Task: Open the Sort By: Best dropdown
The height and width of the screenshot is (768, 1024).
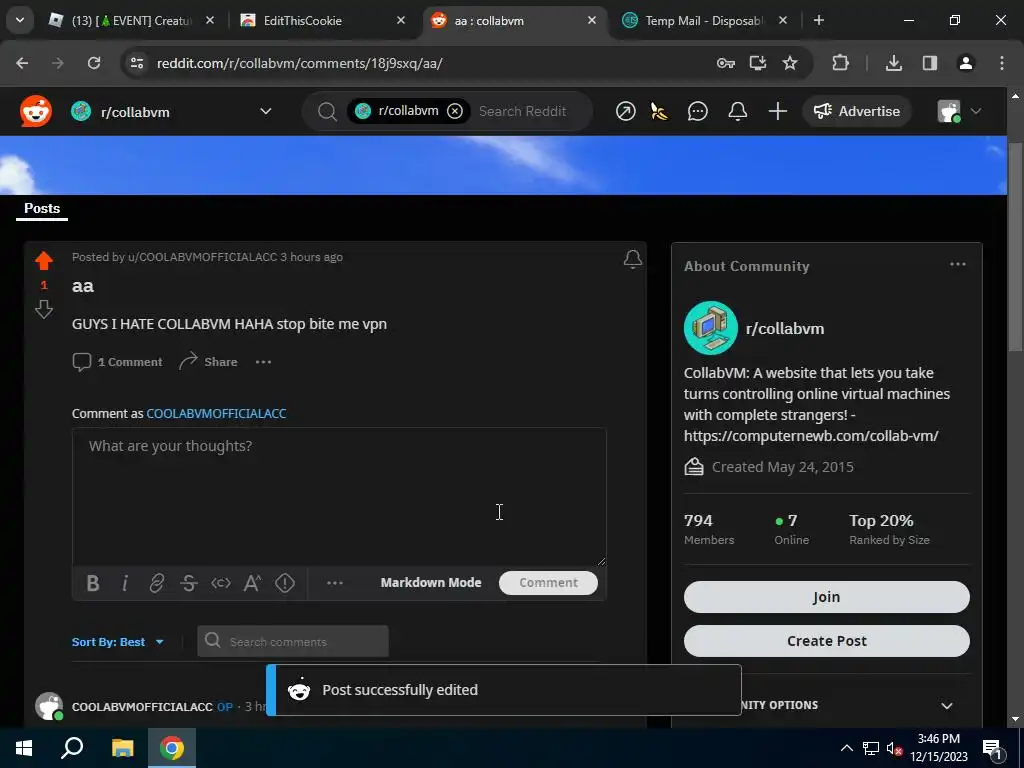Action: tap(118, 642)
